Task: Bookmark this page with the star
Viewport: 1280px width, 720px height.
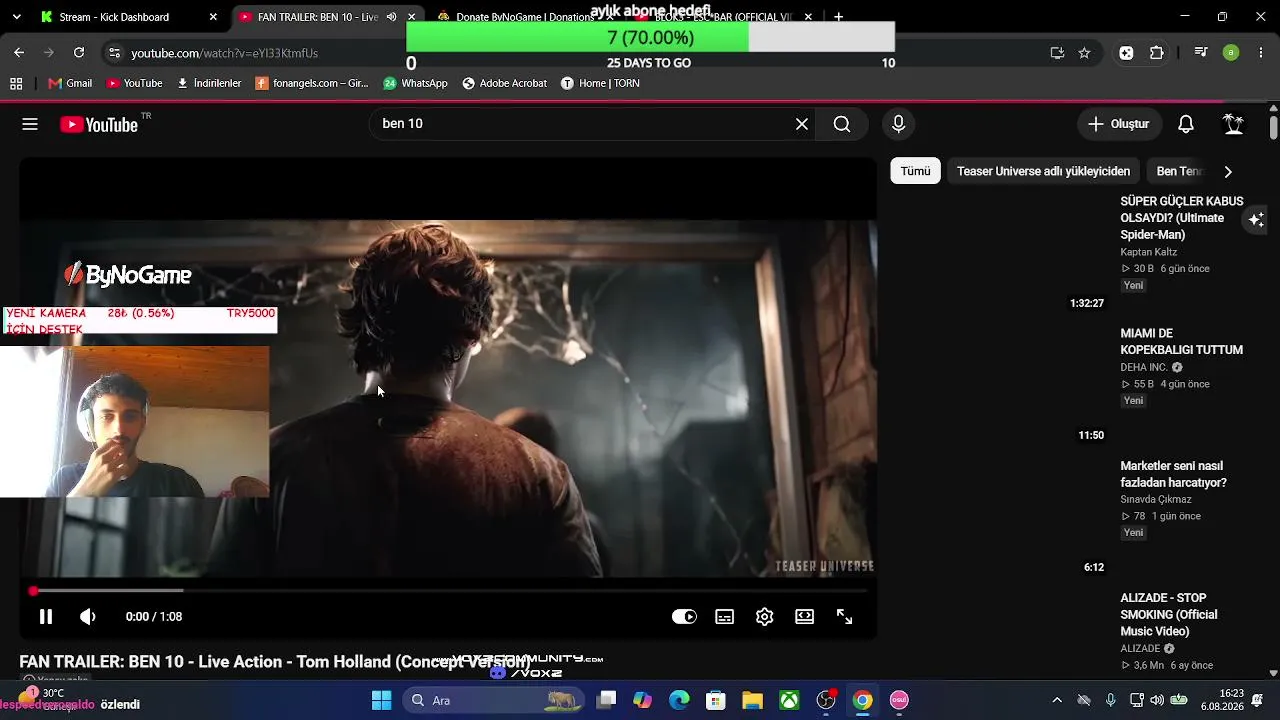Action: tap(1084, 53)
